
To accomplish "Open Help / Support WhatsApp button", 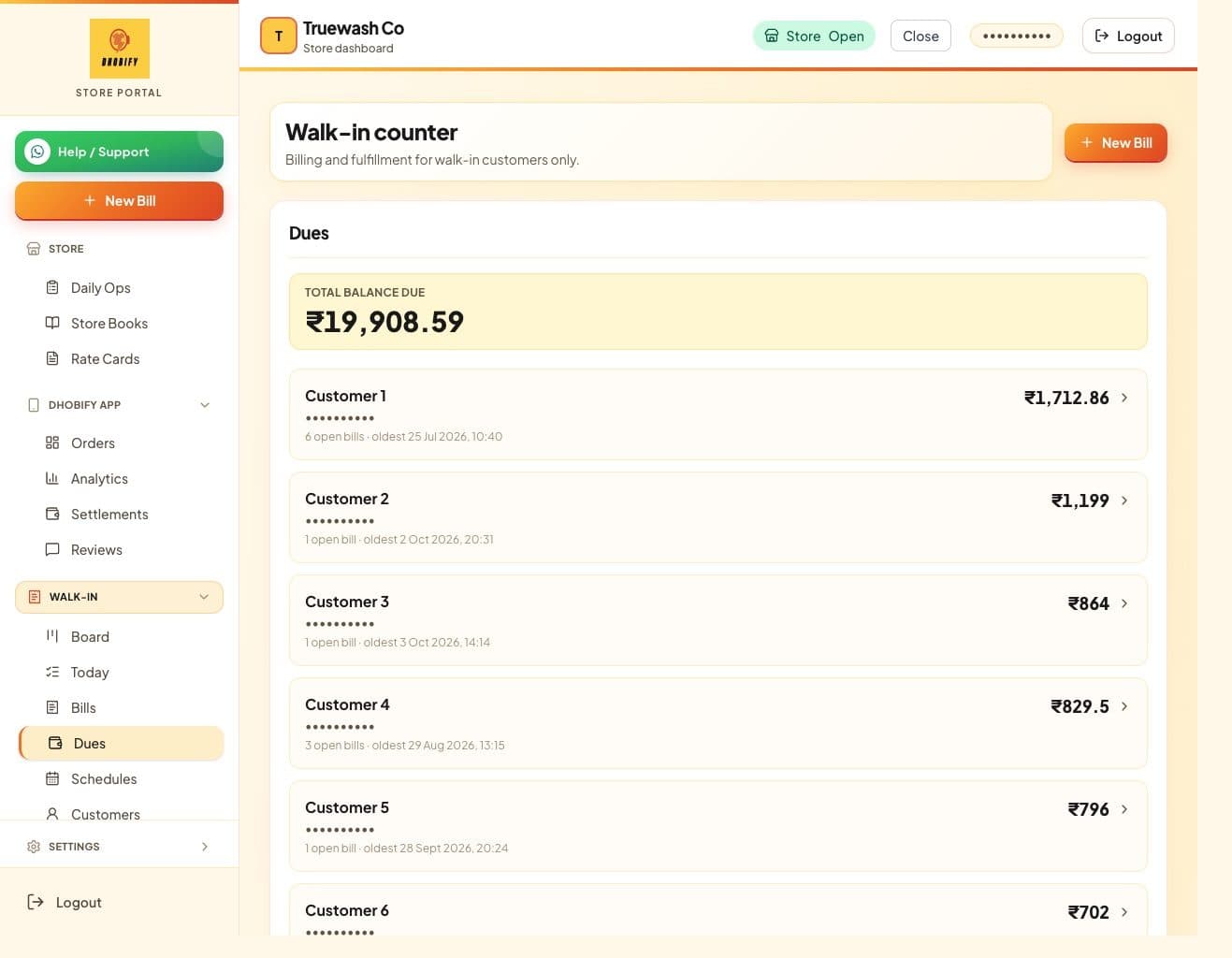I will click(x=119, y=152).
